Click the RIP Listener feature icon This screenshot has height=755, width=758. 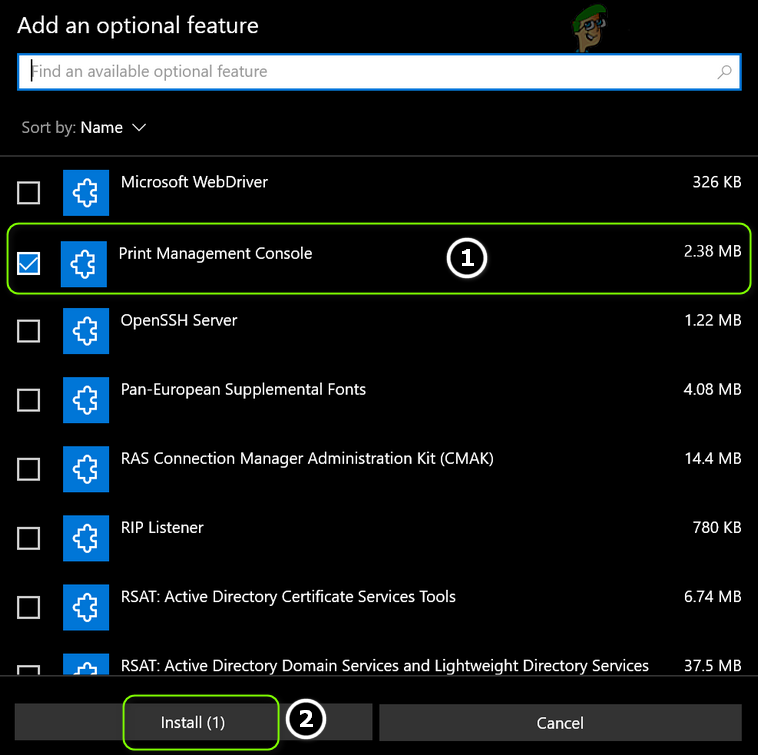[x=86, y=538]
